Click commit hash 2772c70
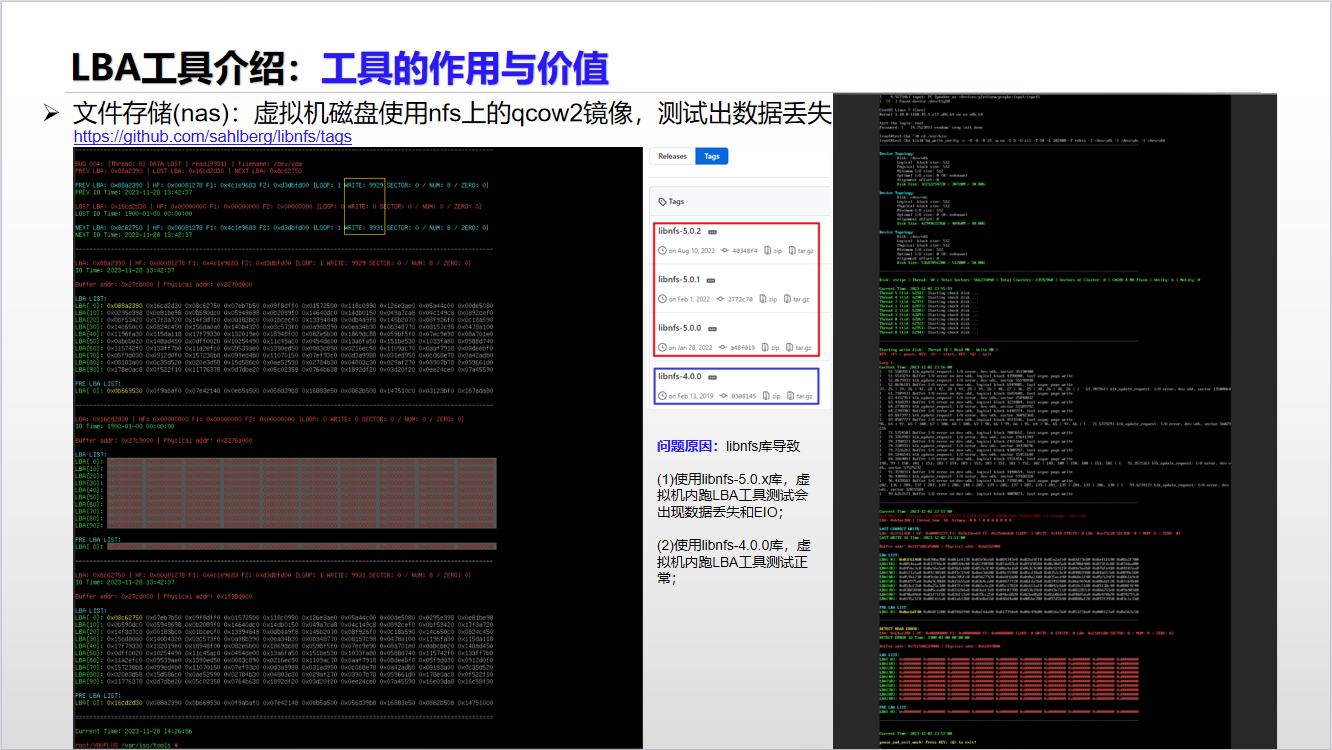The width and height of the screenshot is (1332, 750). [x=740, y=299]
